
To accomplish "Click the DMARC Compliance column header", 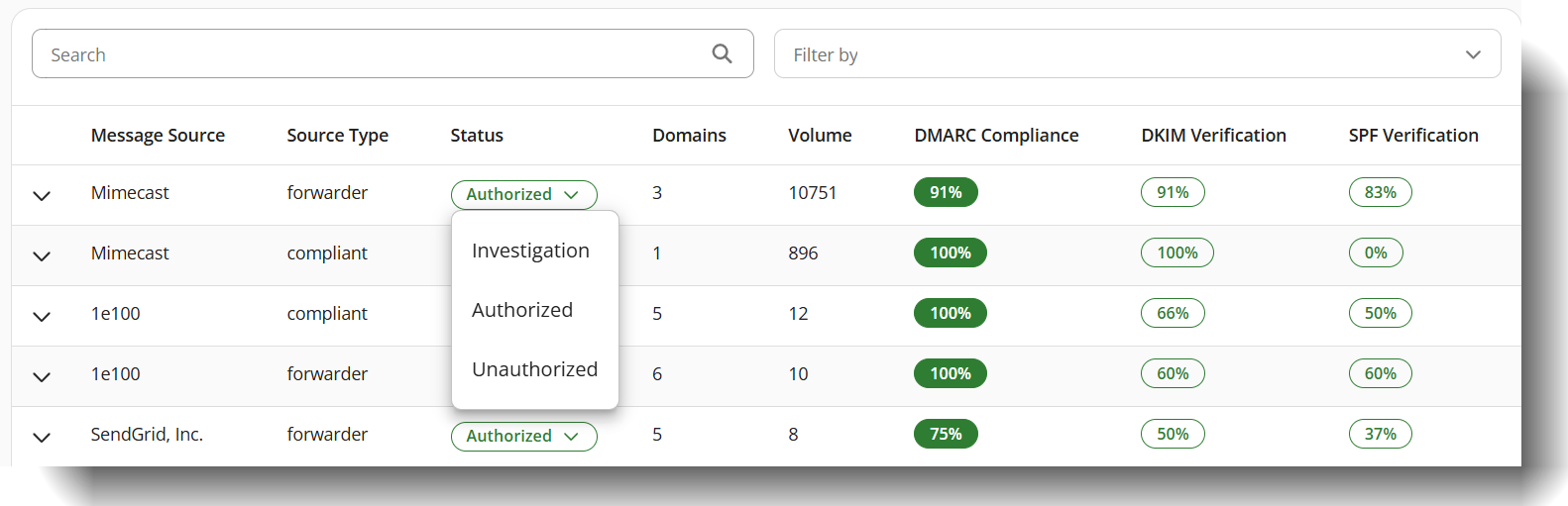I will point(995,136).
